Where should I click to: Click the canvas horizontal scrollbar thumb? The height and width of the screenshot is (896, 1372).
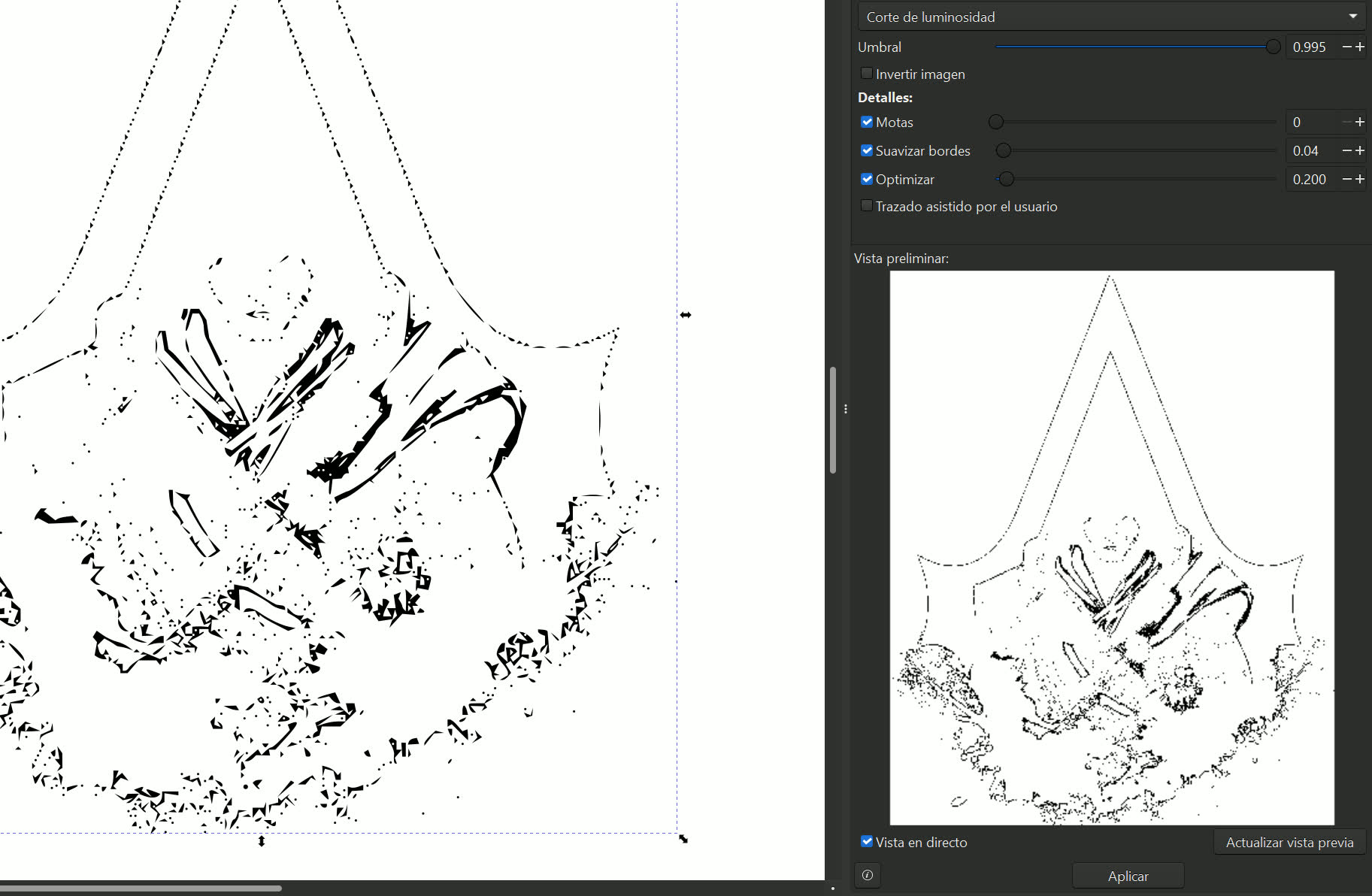[x=141, y=888]
